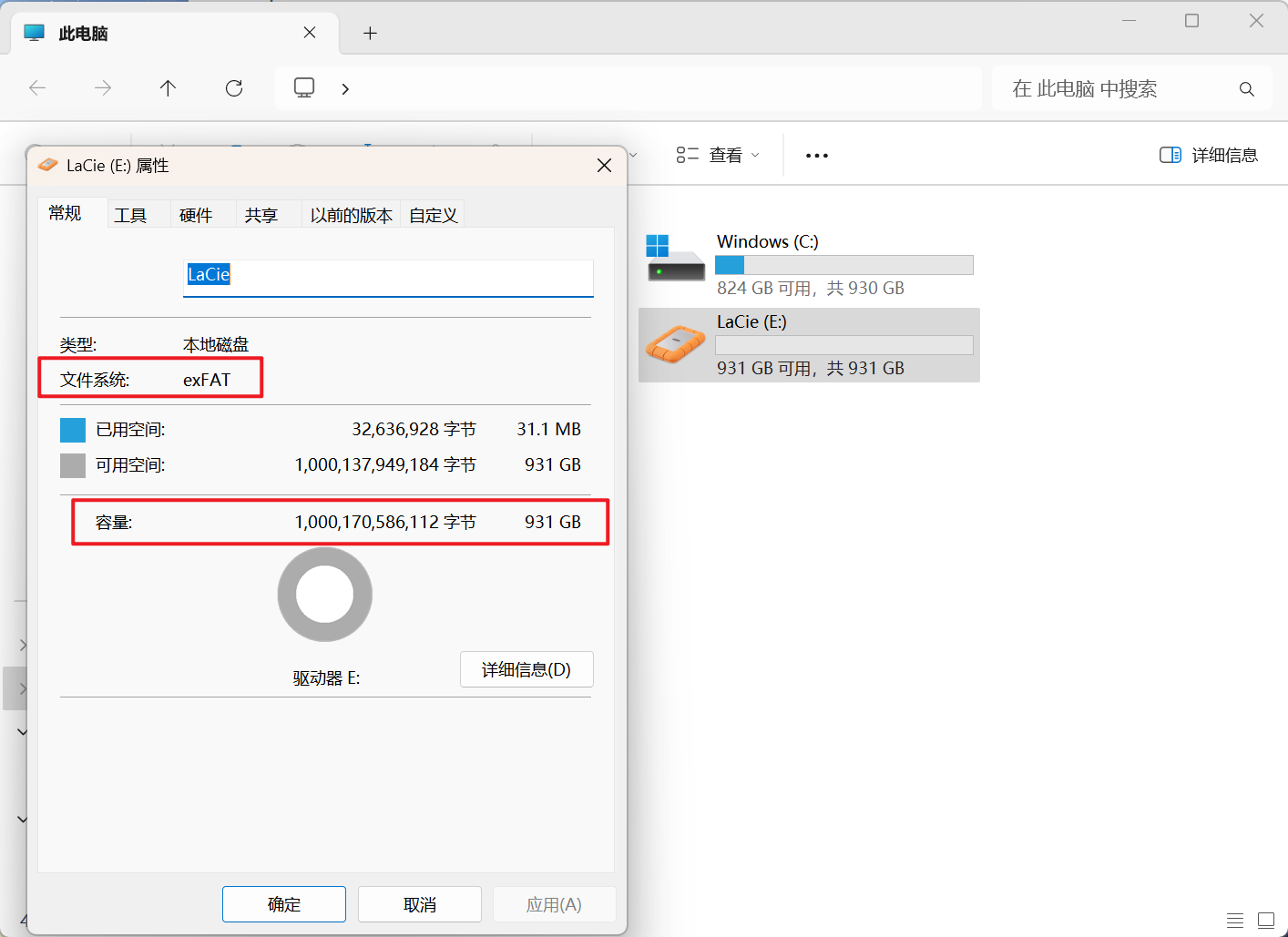Click text 931 GB 可用, 共 931 GB
Screen dimensions: 1288x937
click(811, 368)
